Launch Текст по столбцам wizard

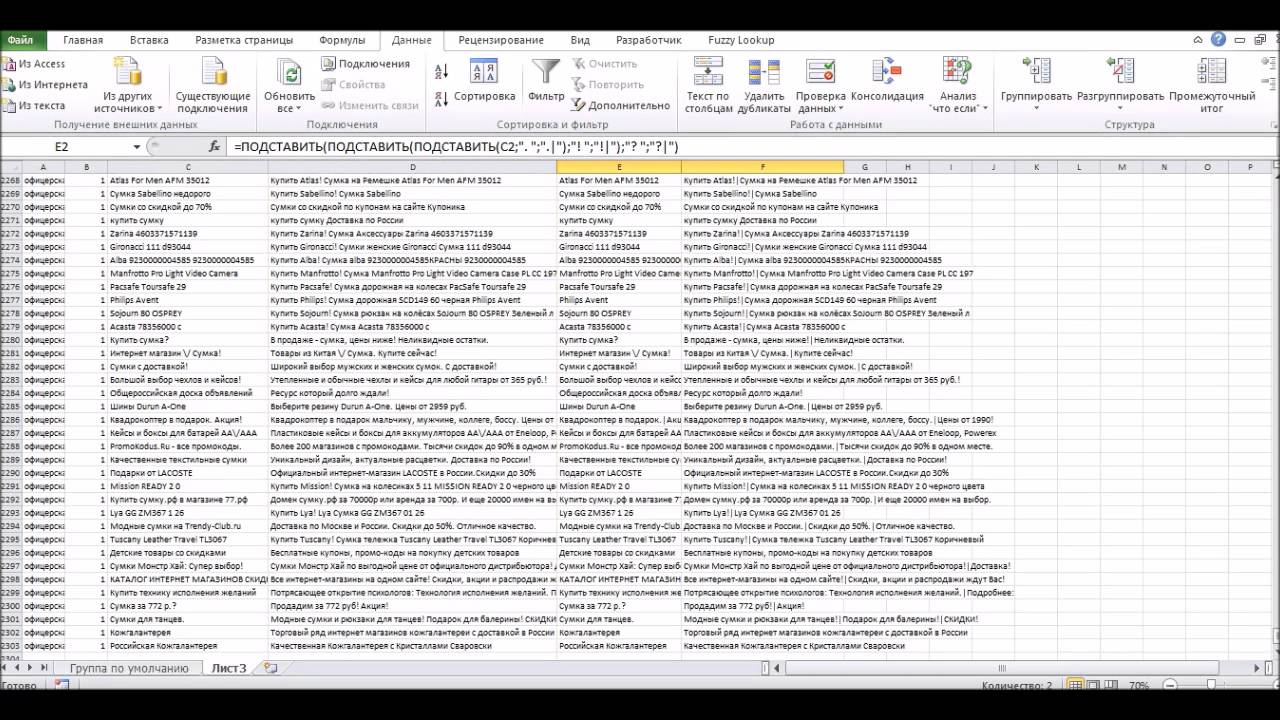pos(708,86)
